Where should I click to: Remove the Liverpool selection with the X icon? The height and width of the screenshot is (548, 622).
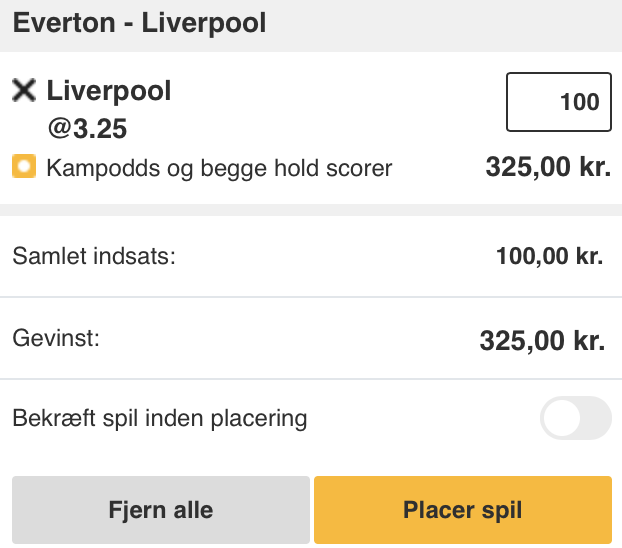tap(24, 90)
